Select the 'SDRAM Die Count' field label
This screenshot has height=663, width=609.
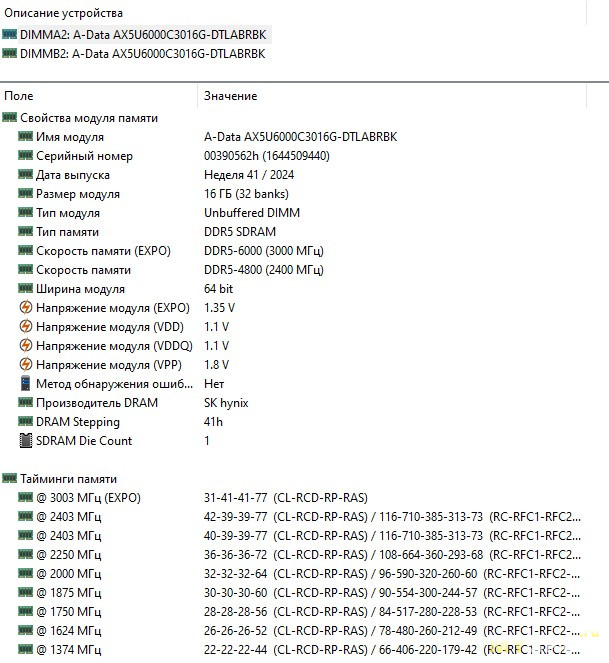[x=84, y=441]
